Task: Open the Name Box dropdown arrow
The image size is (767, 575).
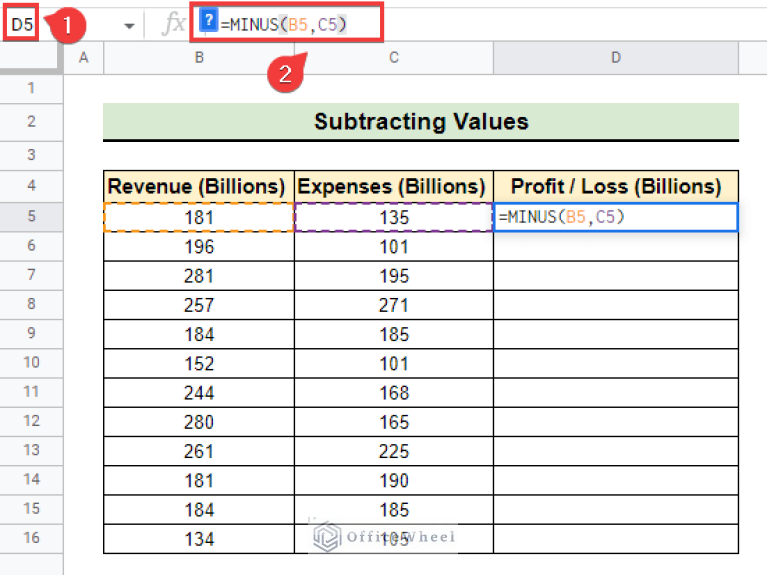Action: (x=128, y=26)
